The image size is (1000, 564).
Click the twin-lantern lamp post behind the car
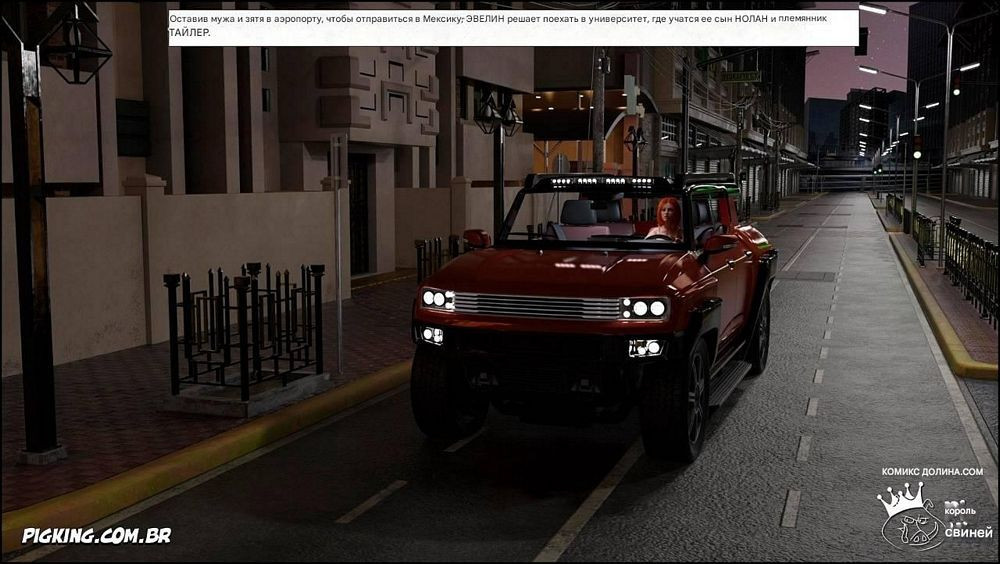(497, 116)
